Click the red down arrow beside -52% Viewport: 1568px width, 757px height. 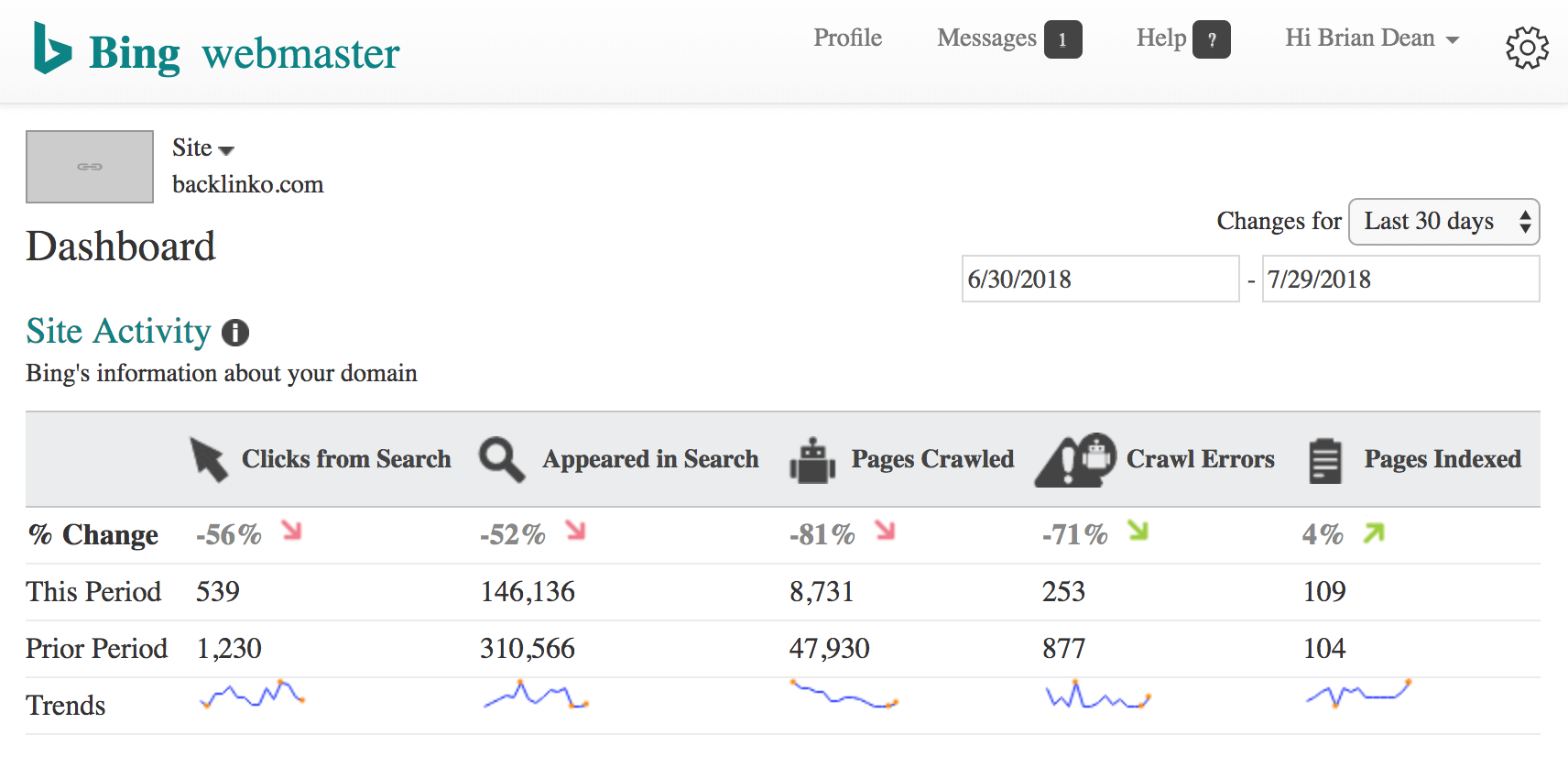coord(575,531)
